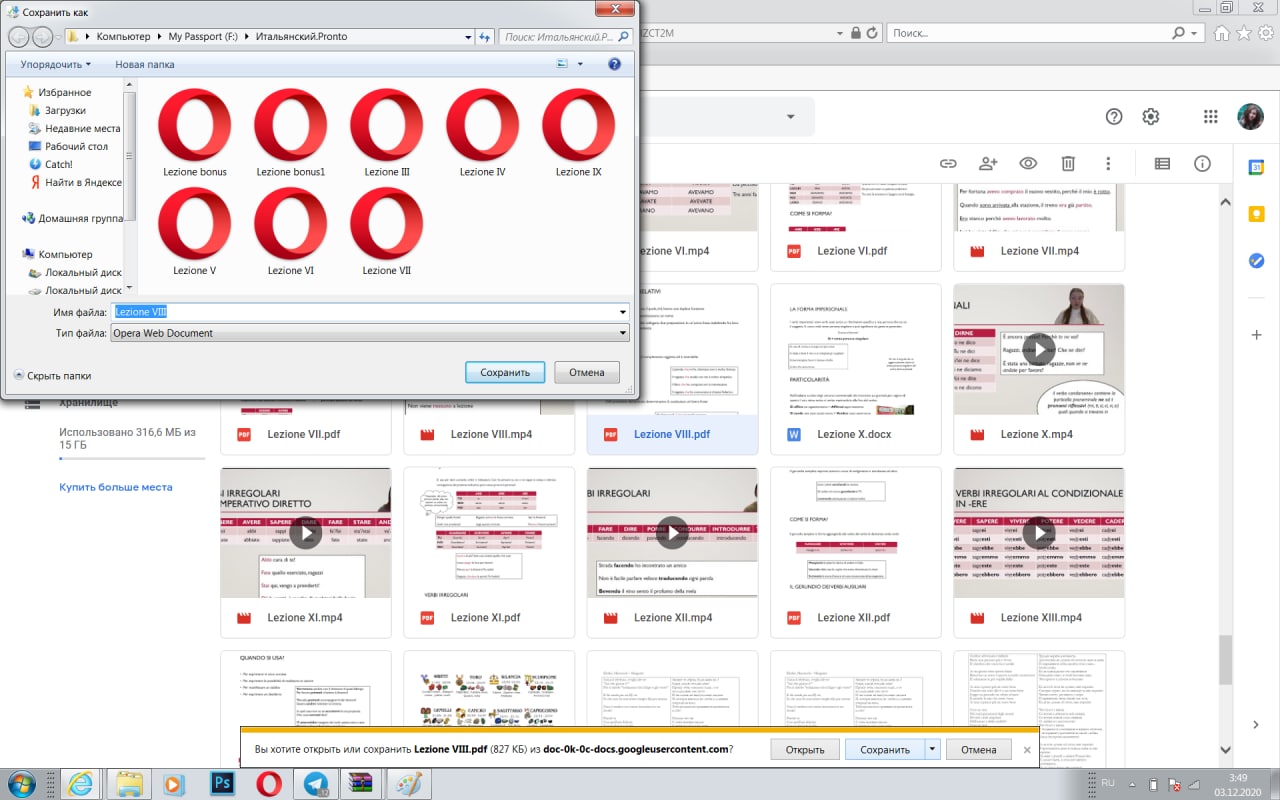The height and width of the screenshot is (800, 1280).
Task: Open Google Tasks side panel icon
Action: click(x=1257, y=260)
